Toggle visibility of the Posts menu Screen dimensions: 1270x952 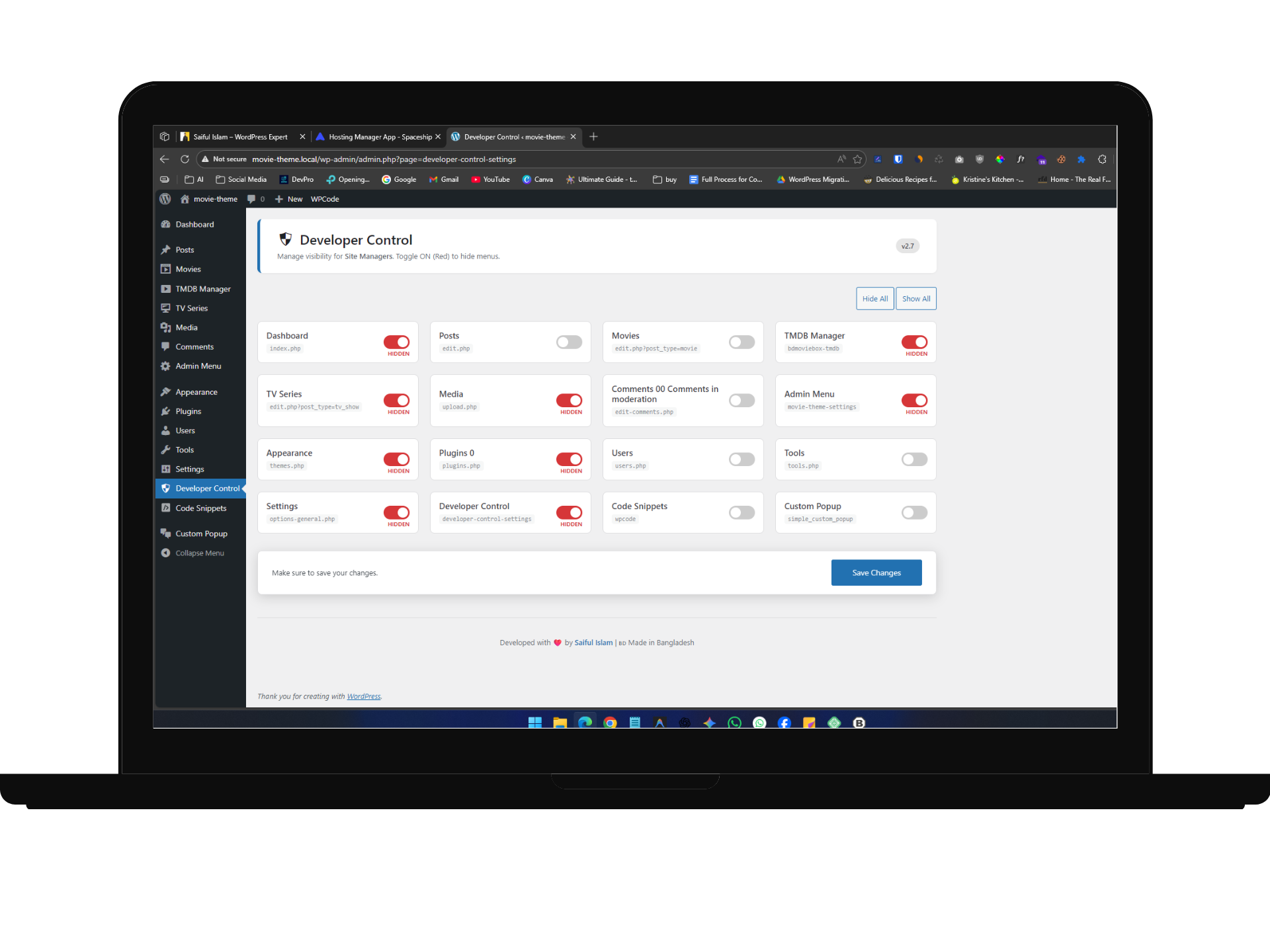point(569,342)
